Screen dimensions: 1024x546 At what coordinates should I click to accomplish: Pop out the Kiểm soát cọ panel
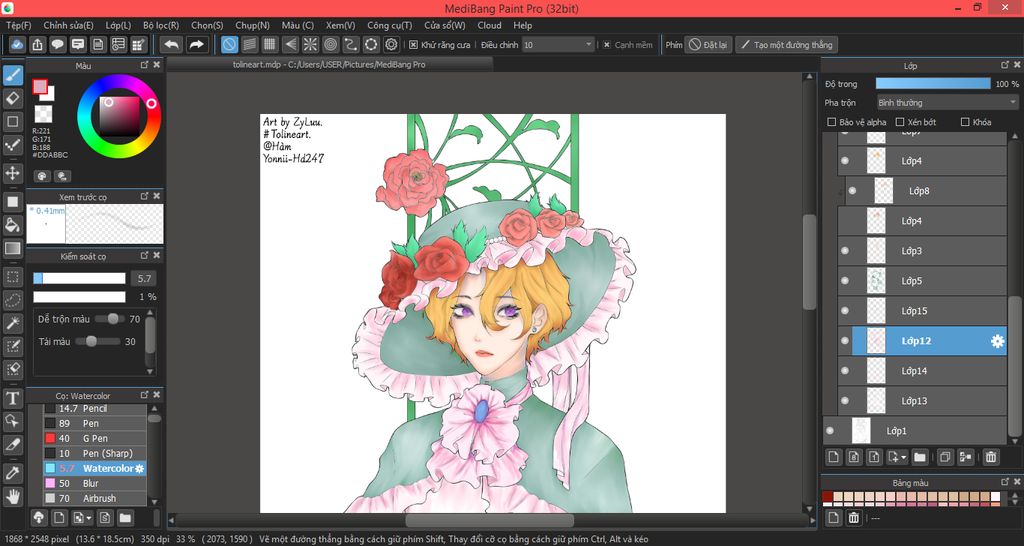coord(144,255)
